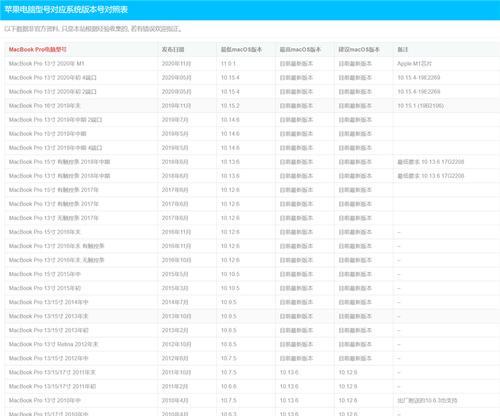Image resolution: width=500 pixels, height=416 pixels.
Task: Select MacBook Pro 13寸 Retina 2012年末 model name
Action: tap(53, 344)
